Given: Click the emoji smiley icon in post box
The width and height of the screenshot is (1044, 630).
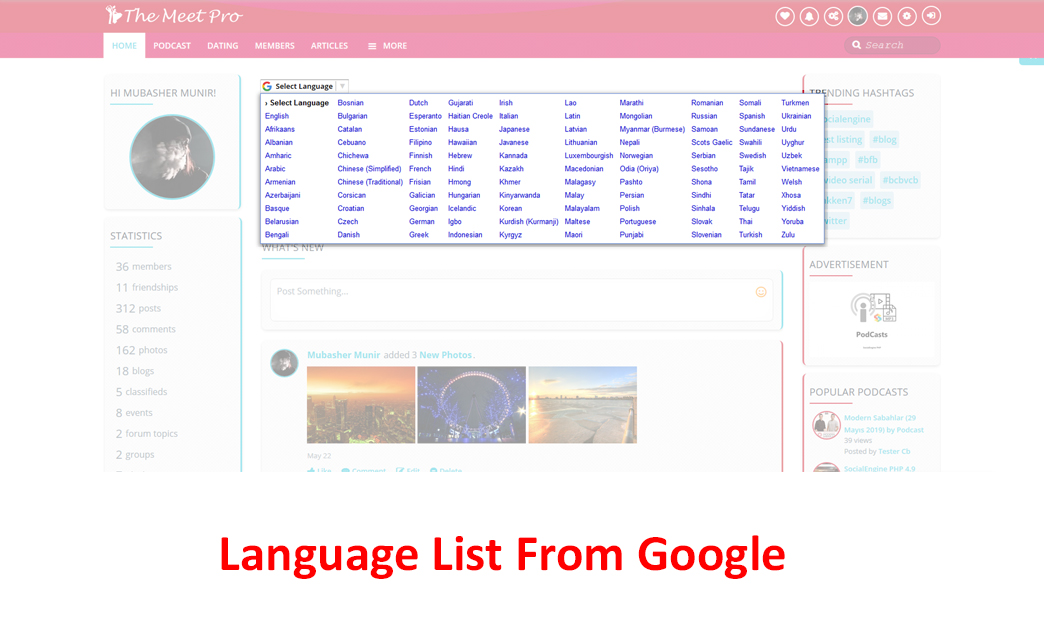Looking at the screenshot, I should coord(761,292).
